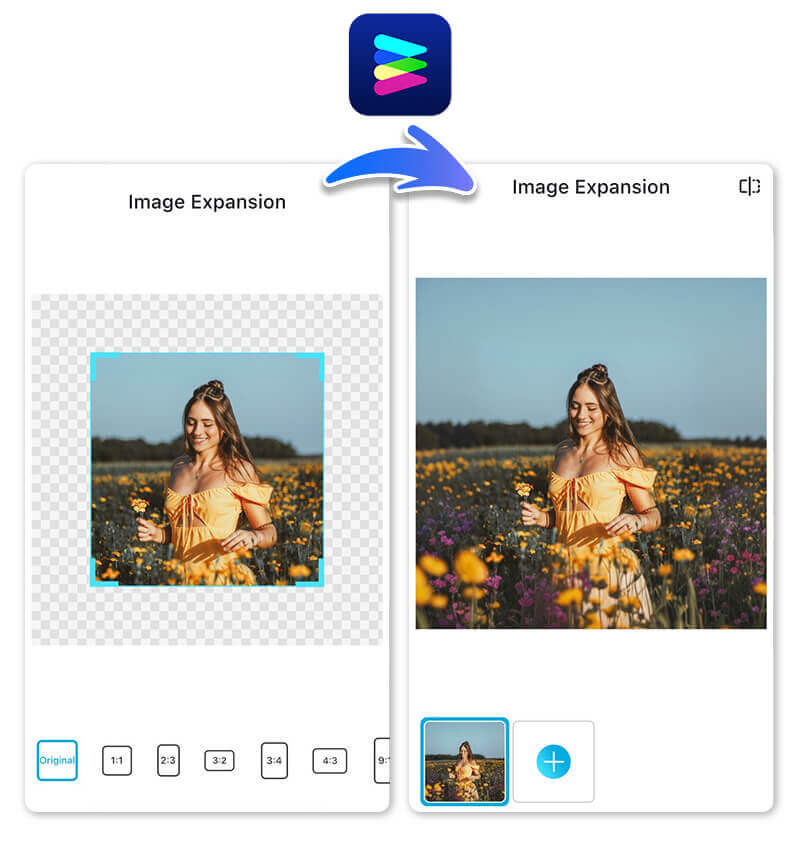This screenshot has height=845, width=800.
Task: Click the top-left crop frame corner handle
Action: click(95, 358)
